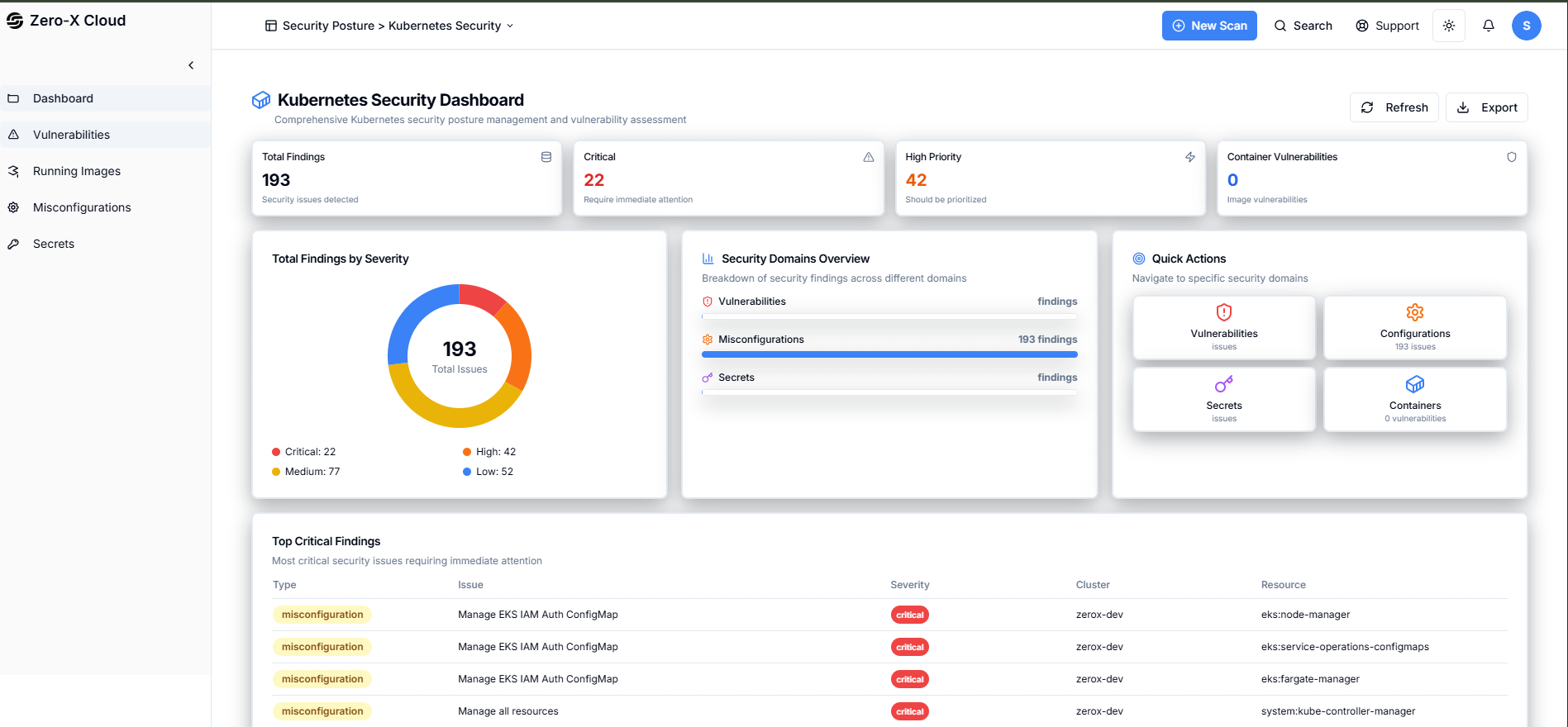1568x727 pixels.
Task: Click the Containers cube icon in Quick Actions
Action: point(1414,384)
